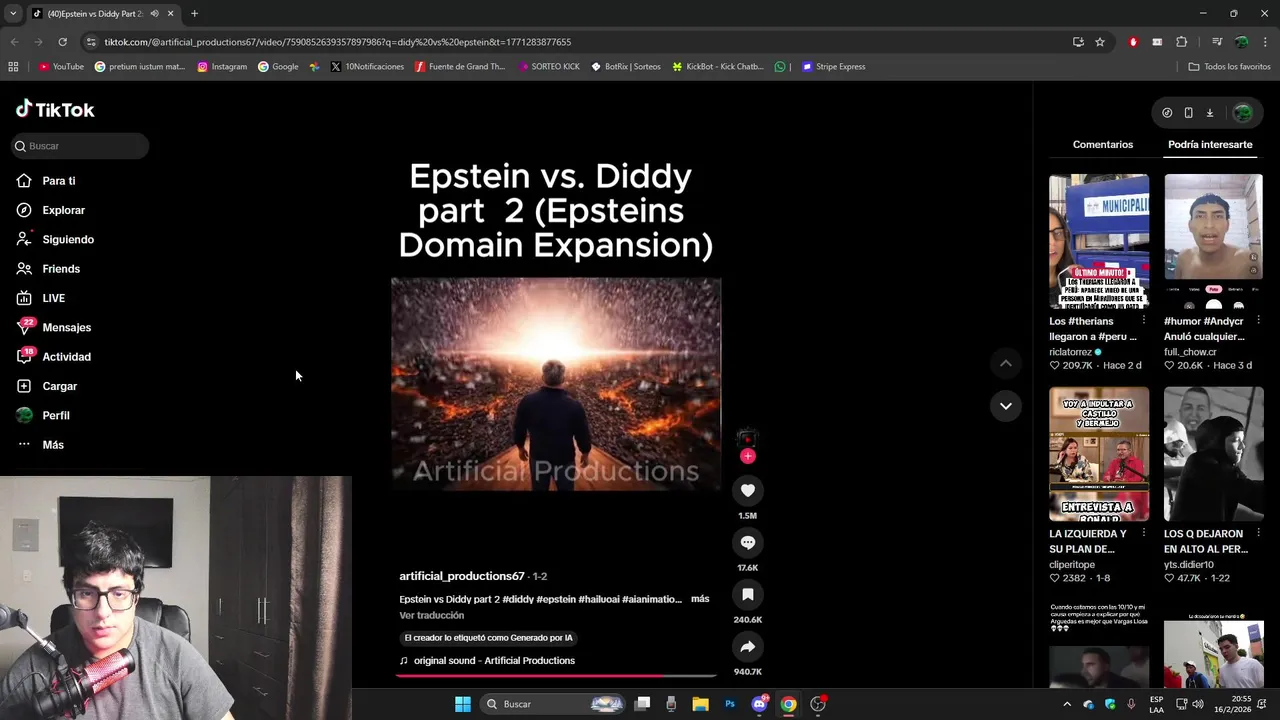Click the video progress bar
Viewport: 1280px width, 720px height.
[556, 676]
